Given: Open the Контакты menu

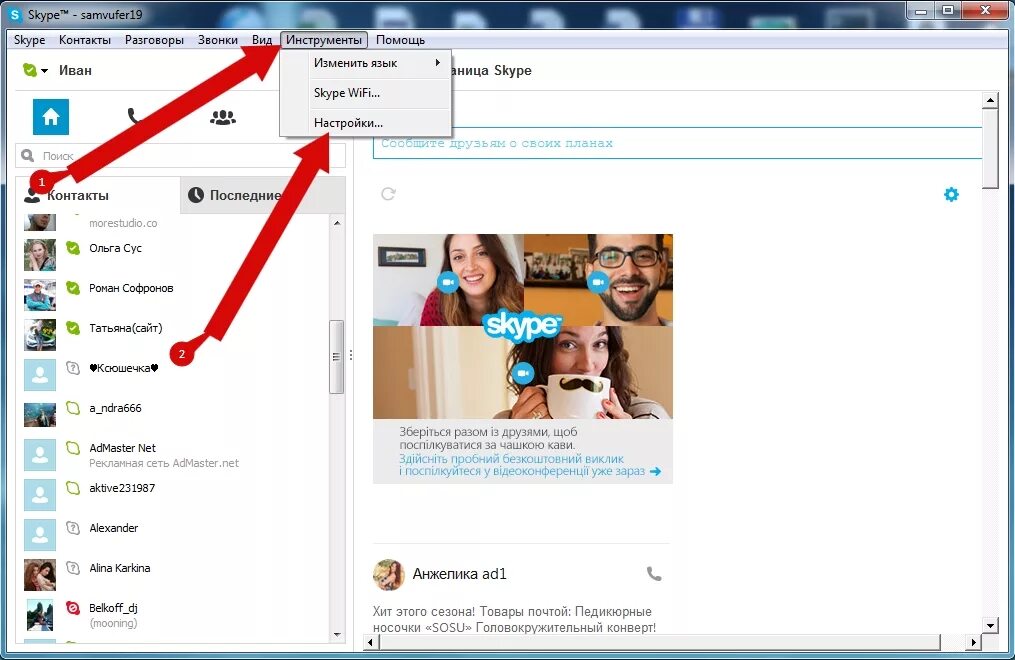Looking at the screenshot, I should tap(85, 39).
